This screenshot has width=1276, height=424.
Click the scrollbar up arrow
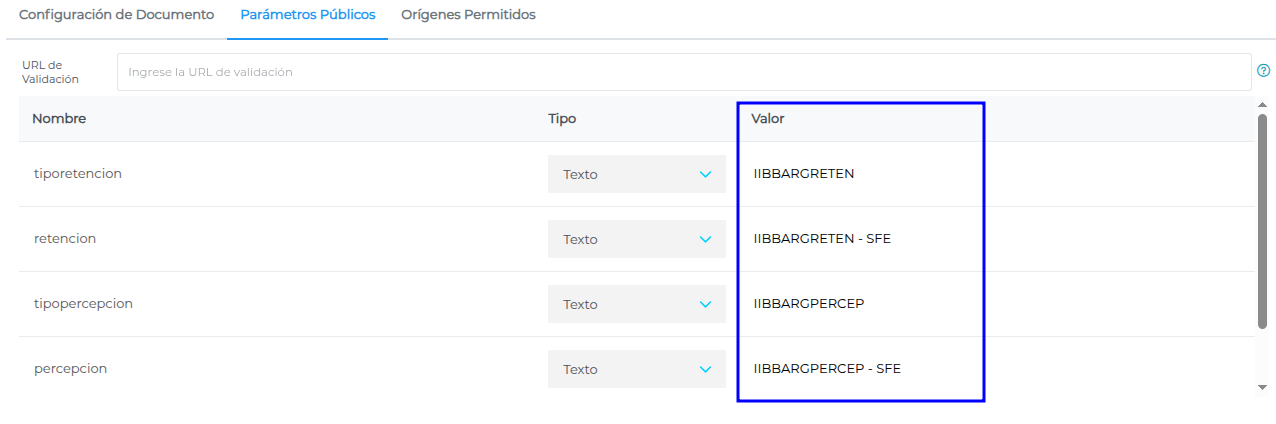[1262, 105]
